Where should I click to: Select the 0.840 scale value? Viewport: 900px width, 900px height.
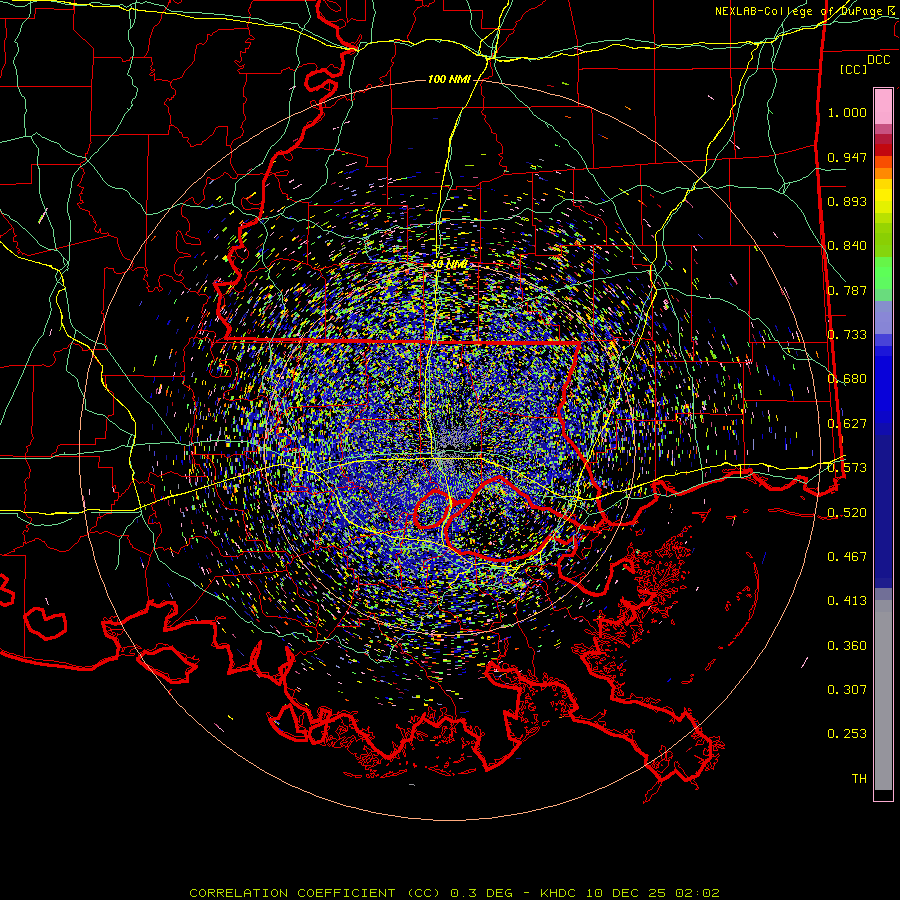click(x=847, y=246)
